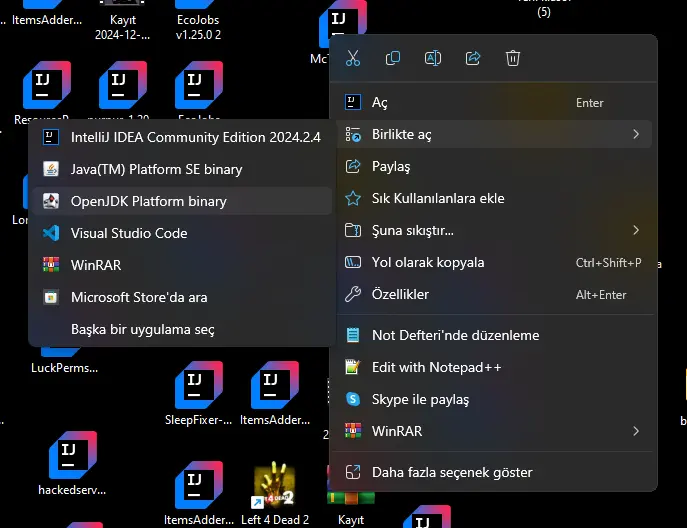Click the Alt+Enter shortcut text
The image size is (687, 528).
pyautogui.click(x=601, y=295)
